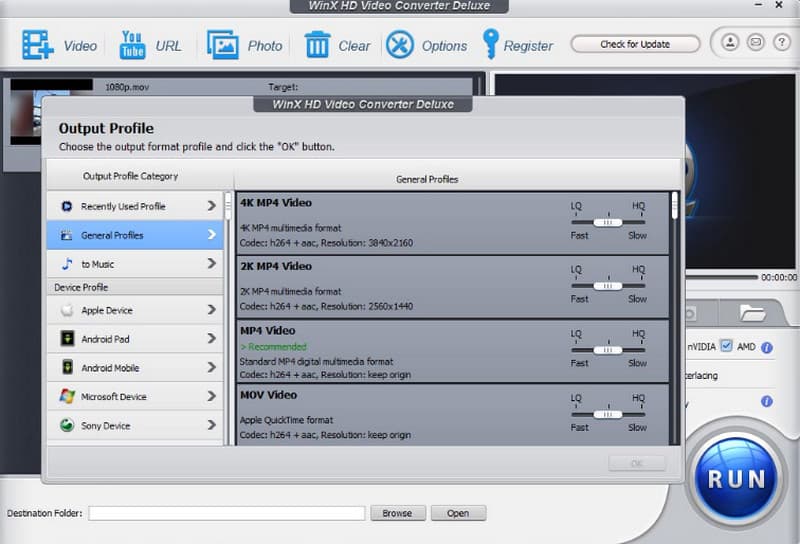Click the Recently Used Profile icon

(66, 206)
